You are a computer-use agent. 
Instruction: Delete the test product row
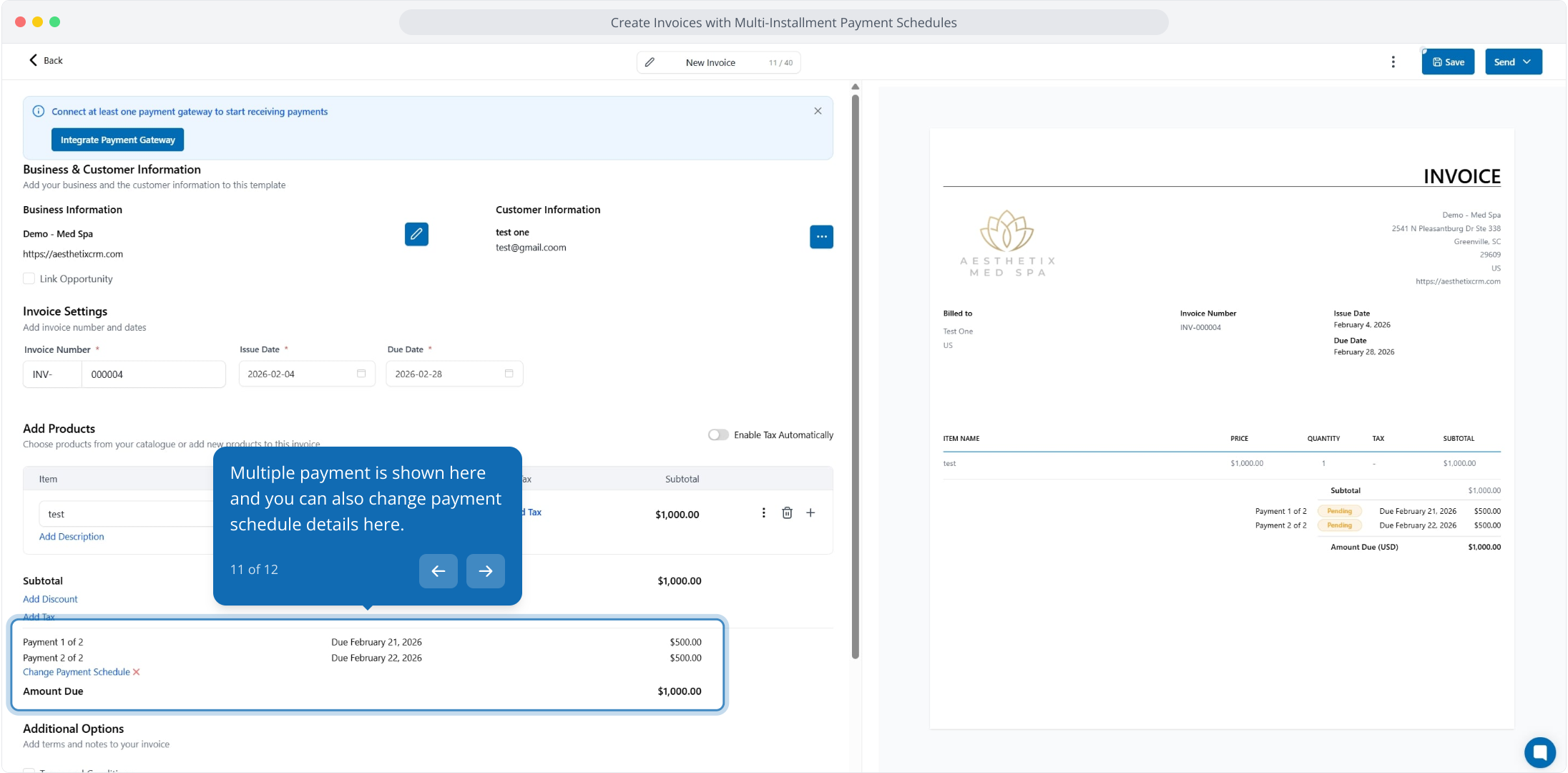787,513
